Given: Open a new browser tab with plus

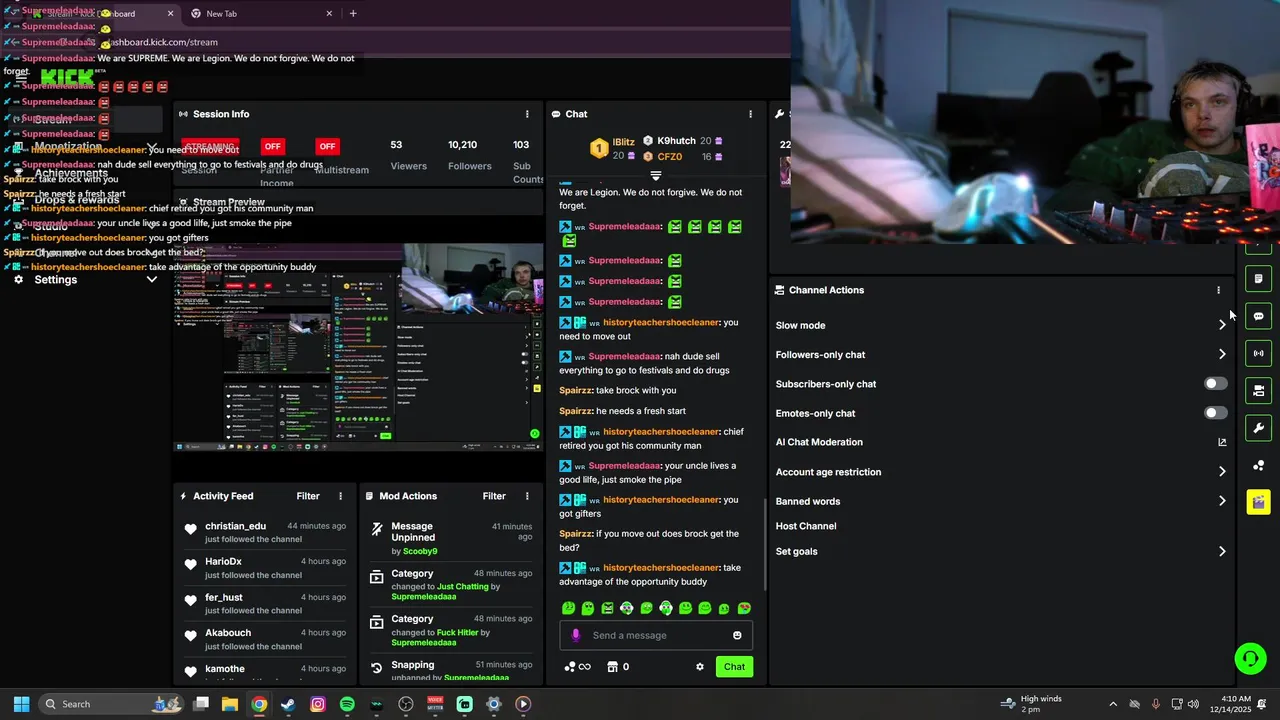Looking at the screenshot, I should 353,13.
